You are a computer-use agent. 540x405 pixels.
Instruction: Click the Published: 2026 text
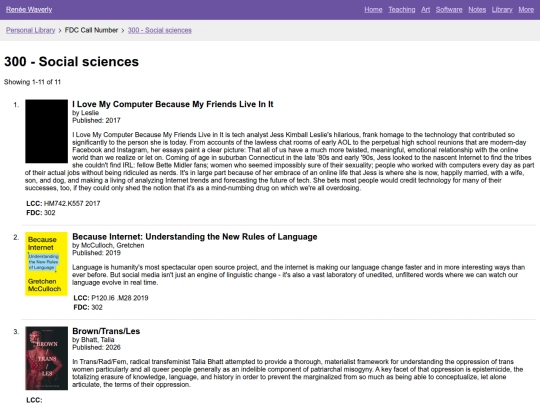point(96,347)
